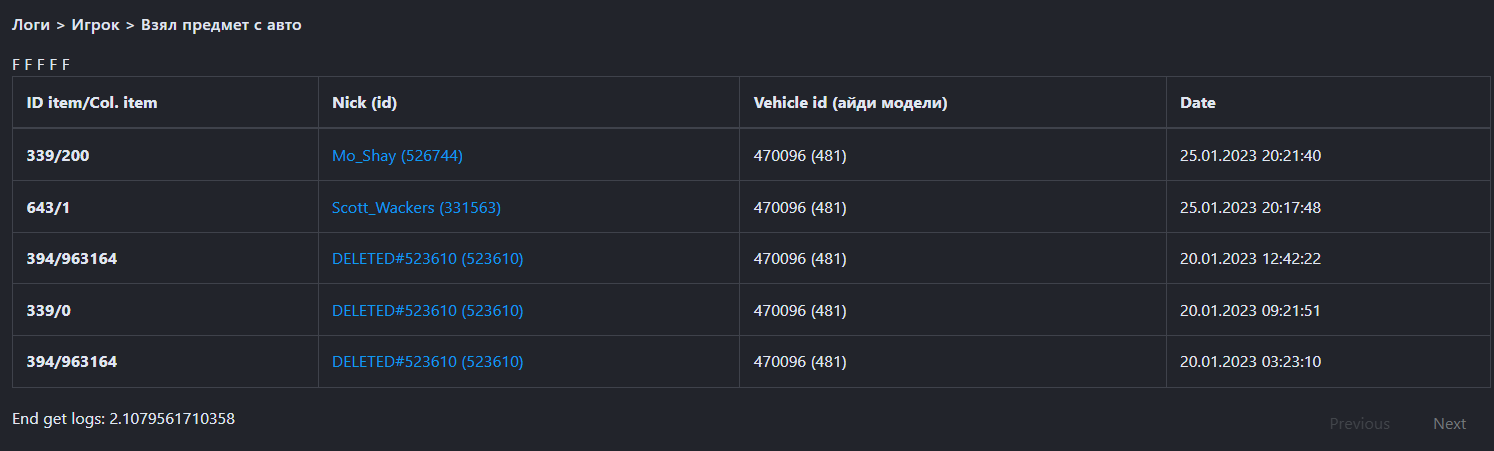Screen dimensions: 1494x451
Task: Click DELETED#523610 link in the 12:42:22 row
Action: pyautogui.click(x=427, y=259)
